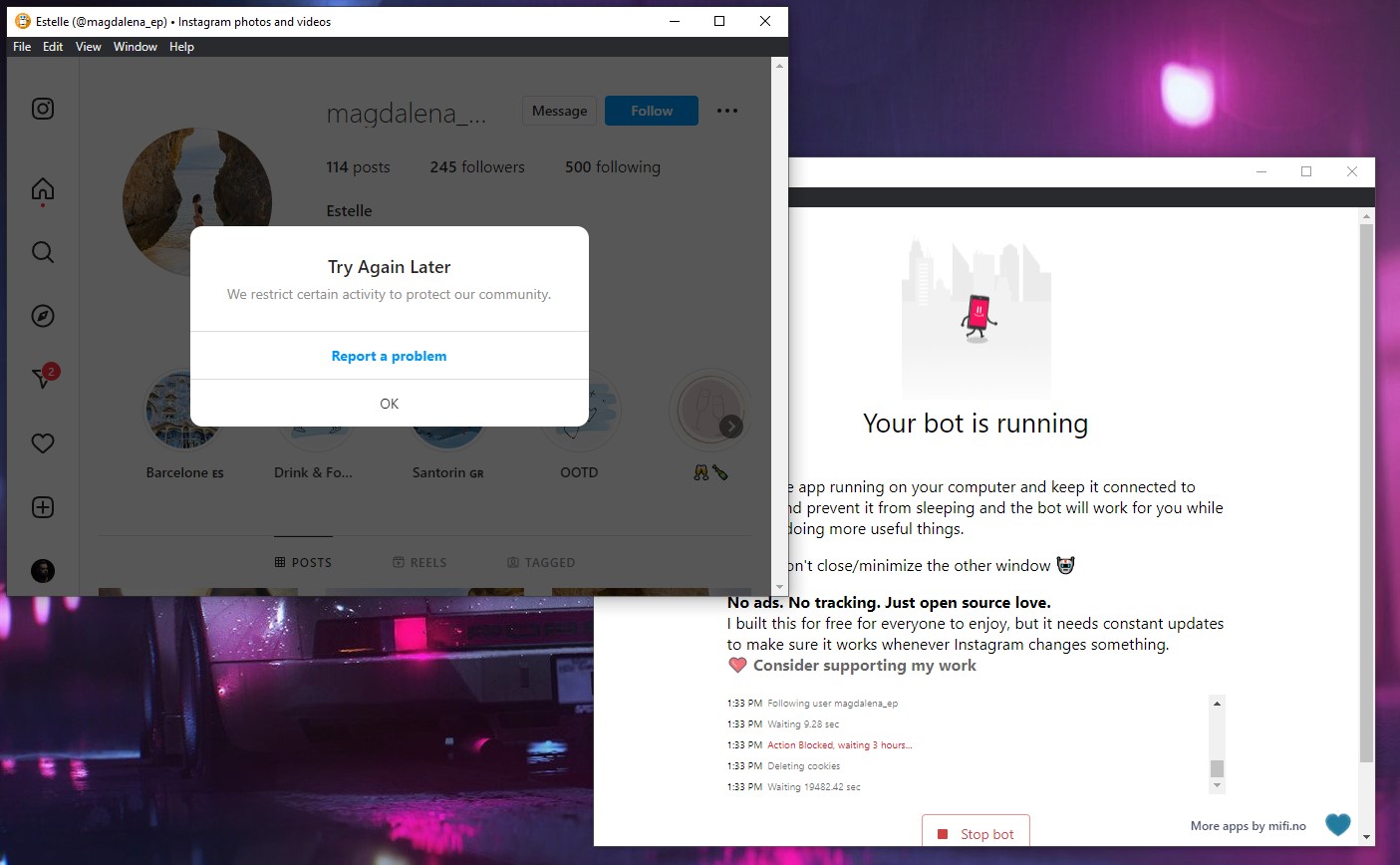Open the Explore compass icon
Image resolution: width=1400 pixels, height=865 pixels.
click(x=43, y=316)
